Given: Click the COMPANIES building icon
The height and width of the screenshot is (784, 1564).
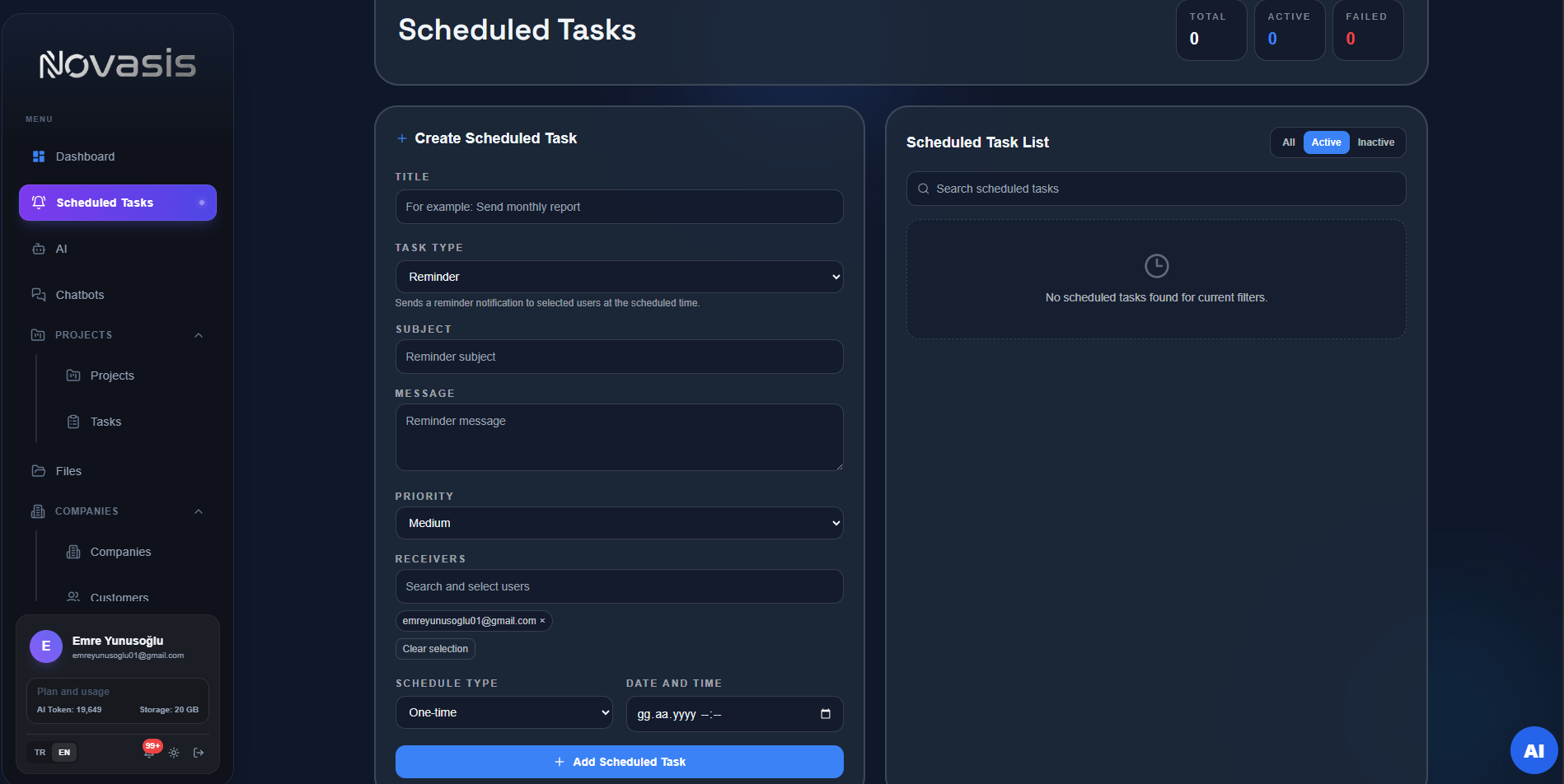Looking at the screenshot, I should coord(38,511).
